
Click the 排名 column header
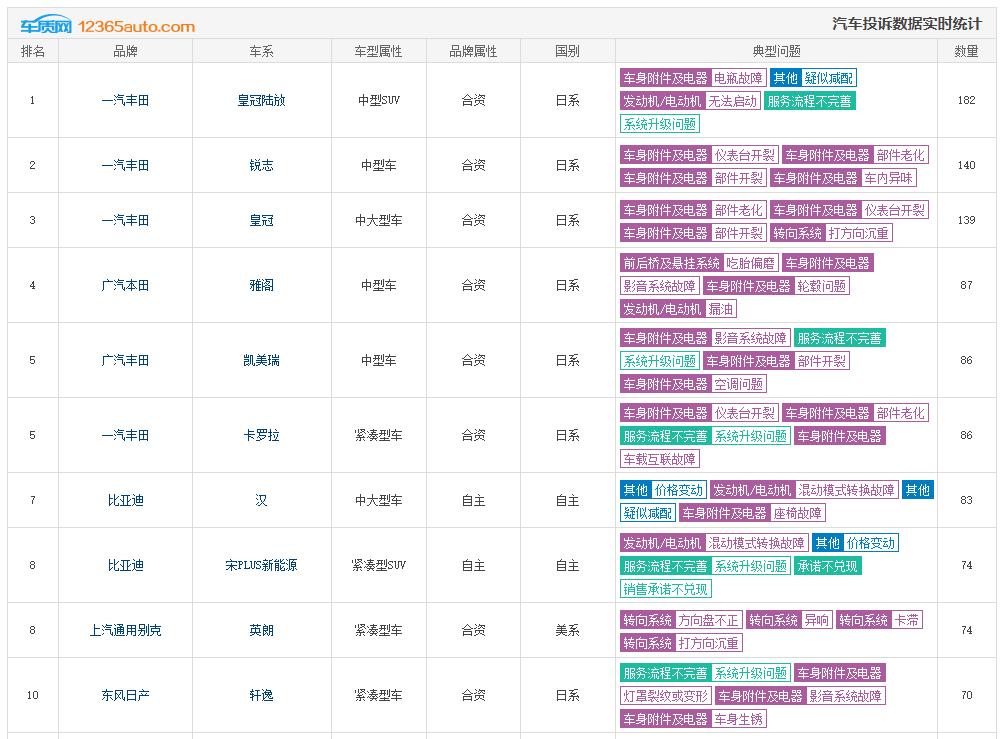pos(33,51)
